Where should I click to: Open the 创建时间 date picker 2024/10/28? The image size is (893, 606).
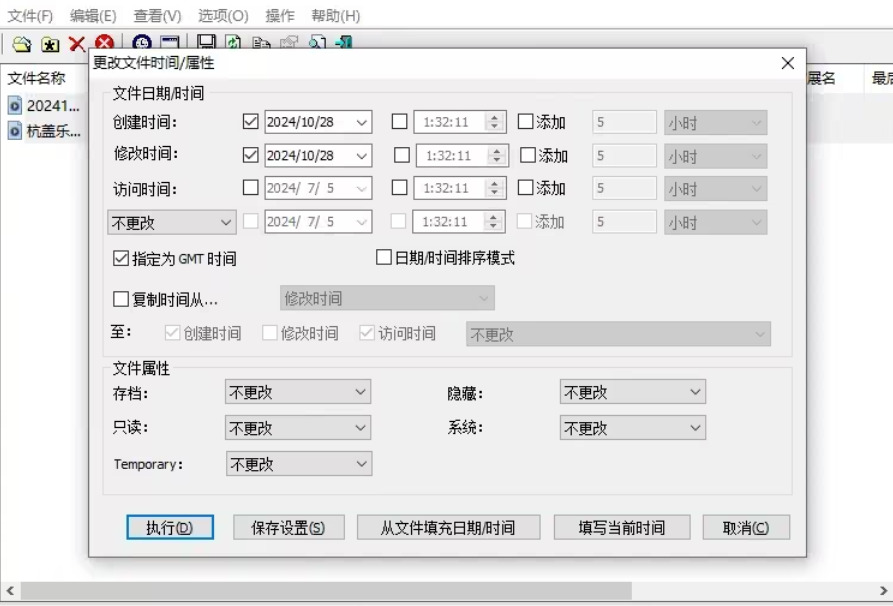[x=361, y=122]
